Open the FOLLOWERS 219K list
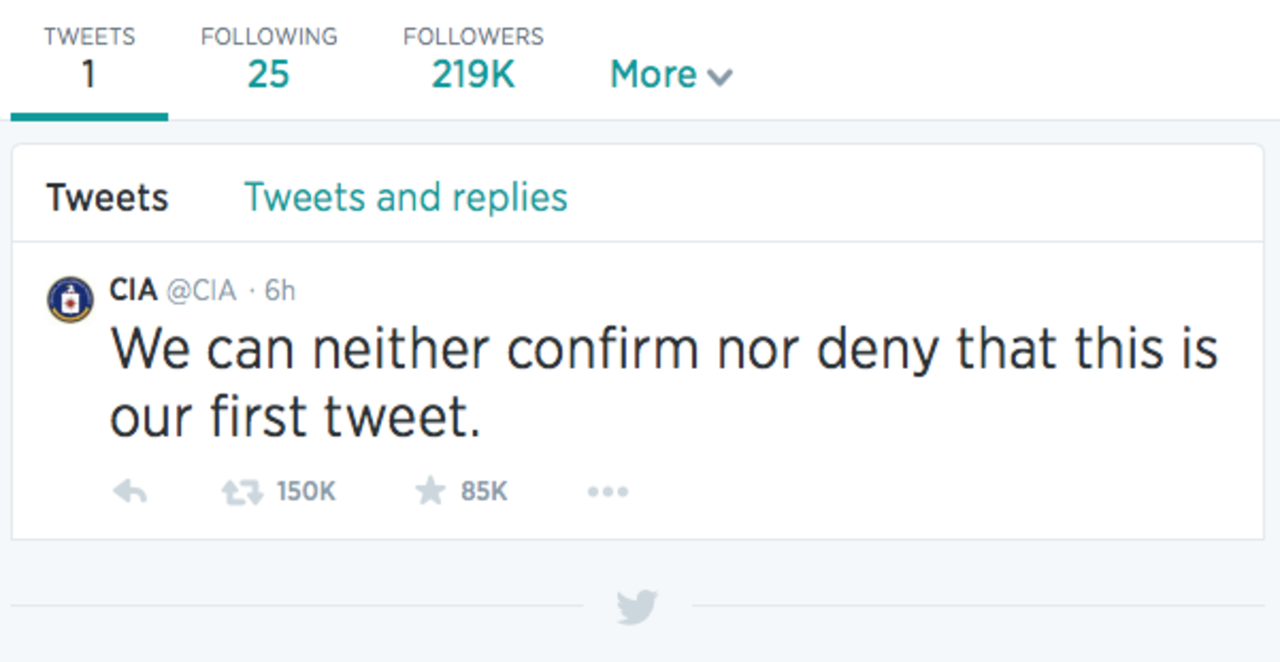The width and height of the screenshot is (1280, 662). (x=472, y=55)
